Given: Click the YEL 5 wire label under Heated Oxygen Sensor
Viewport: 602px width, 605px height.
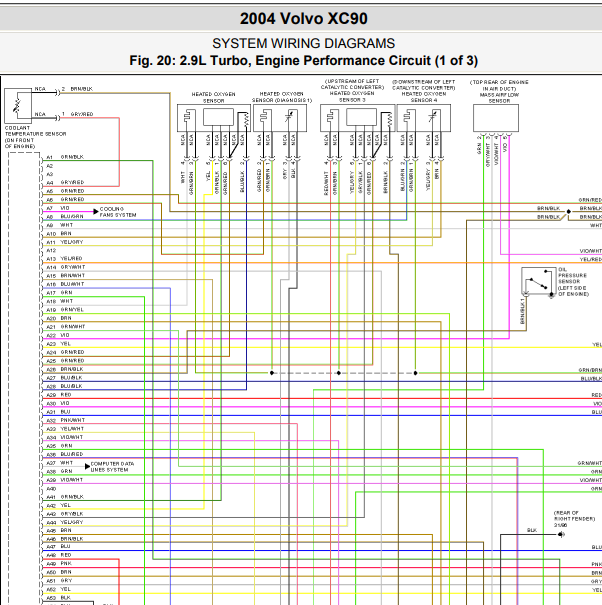Looking at the screenshot, I should [x=208, y=172].
